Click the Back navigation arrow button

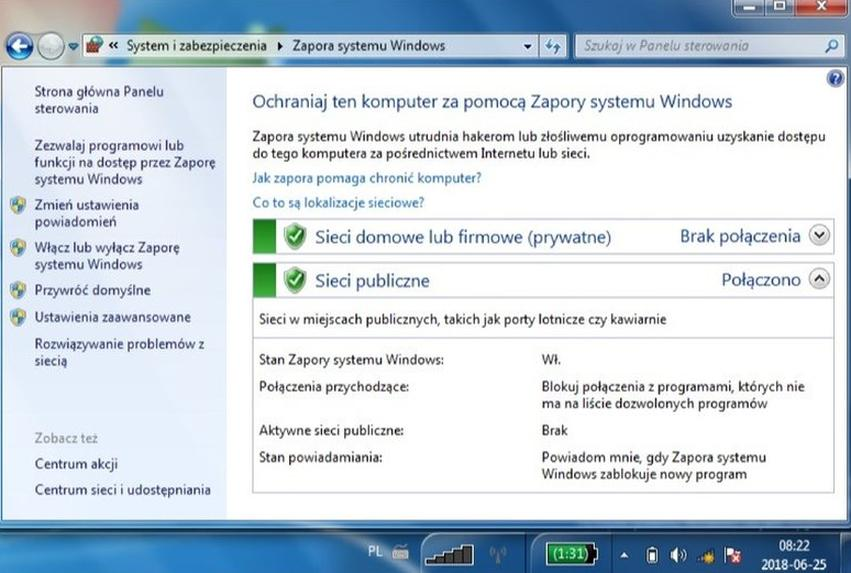(19, 46)
